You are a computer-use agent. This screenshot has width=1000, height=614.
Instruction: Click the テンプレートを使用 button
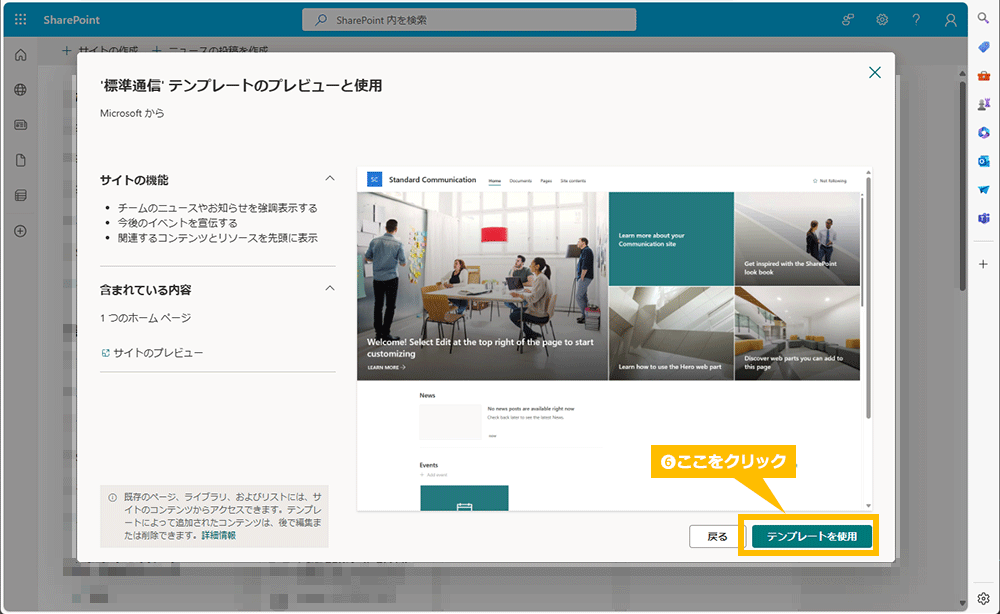coord(810,536)
